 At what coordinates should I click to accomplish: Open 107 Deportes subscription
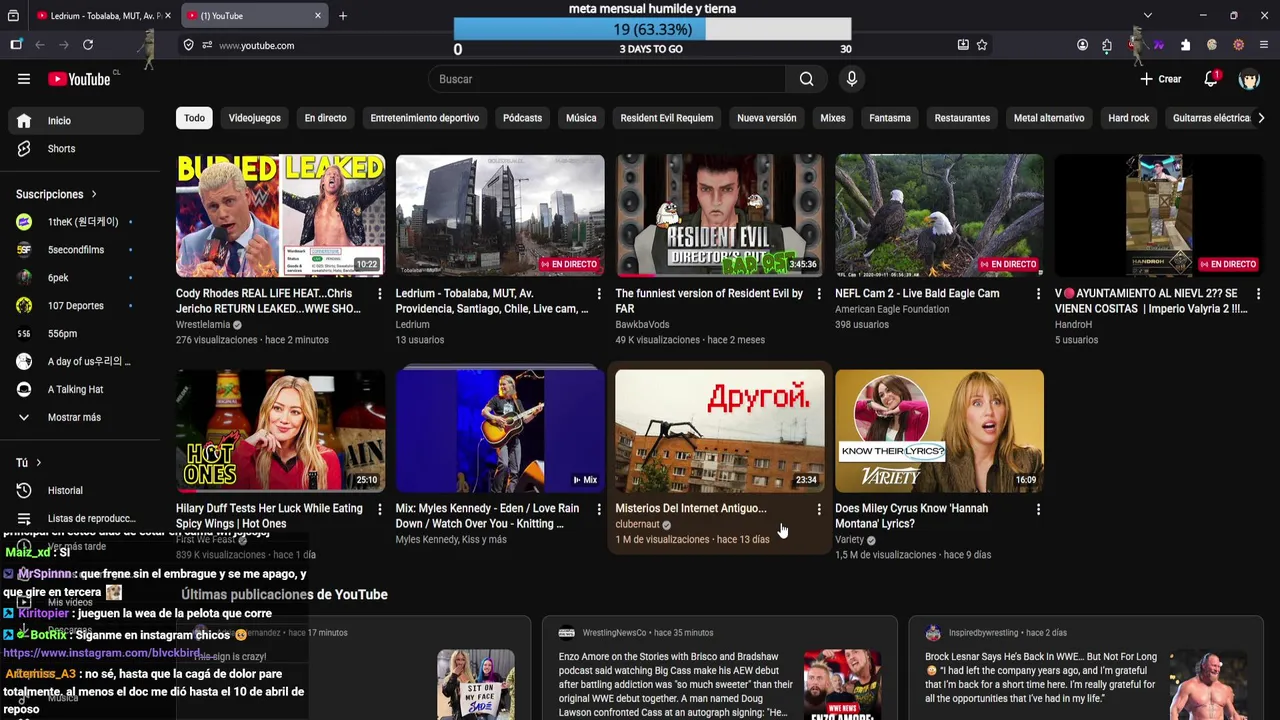[x=77, y=306]
